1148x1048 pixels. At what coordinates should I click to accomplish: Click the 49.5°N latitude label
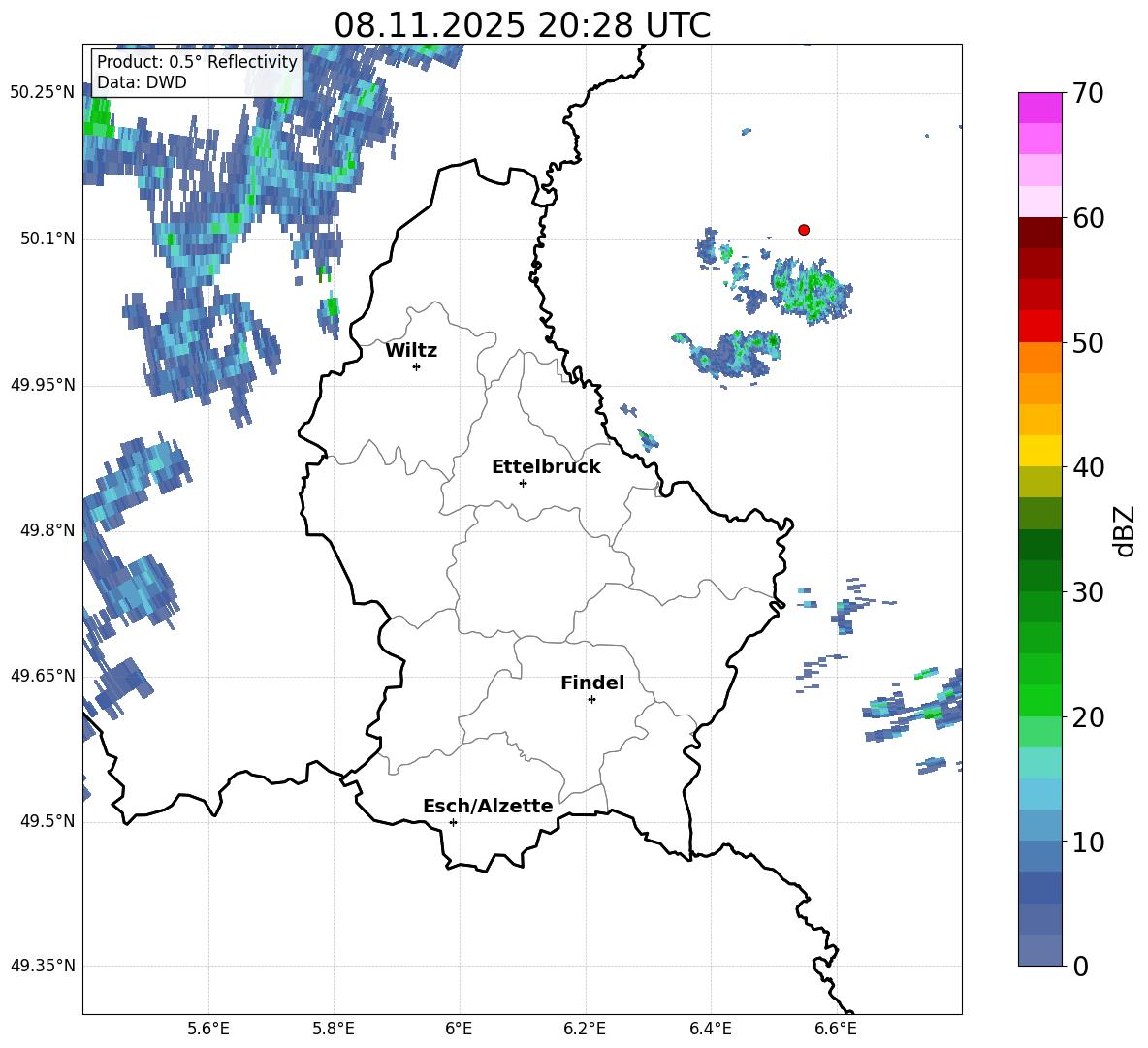[48, 821]
